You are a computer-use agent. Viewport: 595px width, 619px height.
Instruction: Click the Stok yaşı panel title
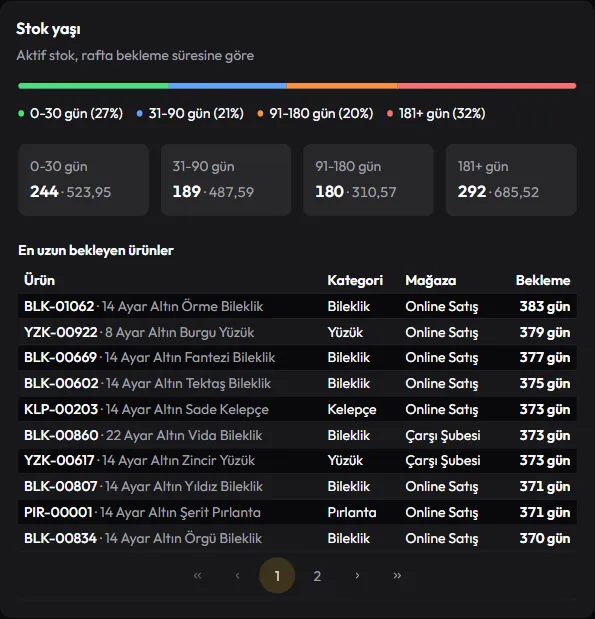(48, 29)
